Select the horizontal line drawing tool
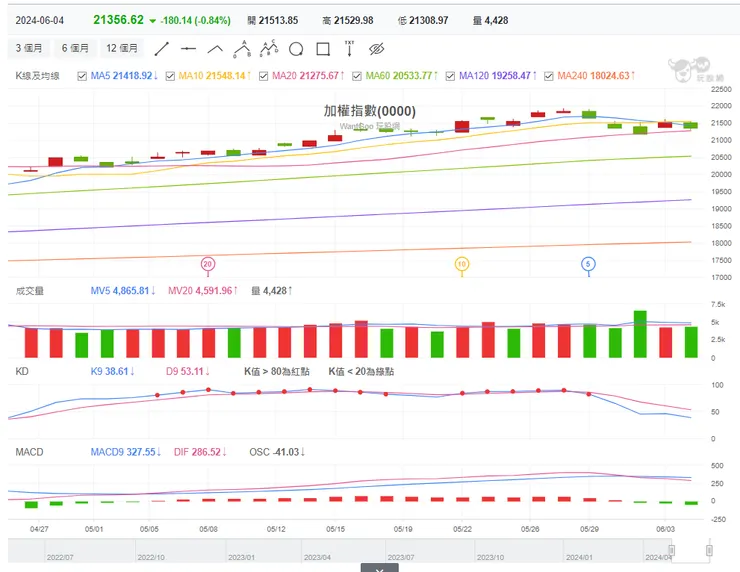 tap(188, 49)
